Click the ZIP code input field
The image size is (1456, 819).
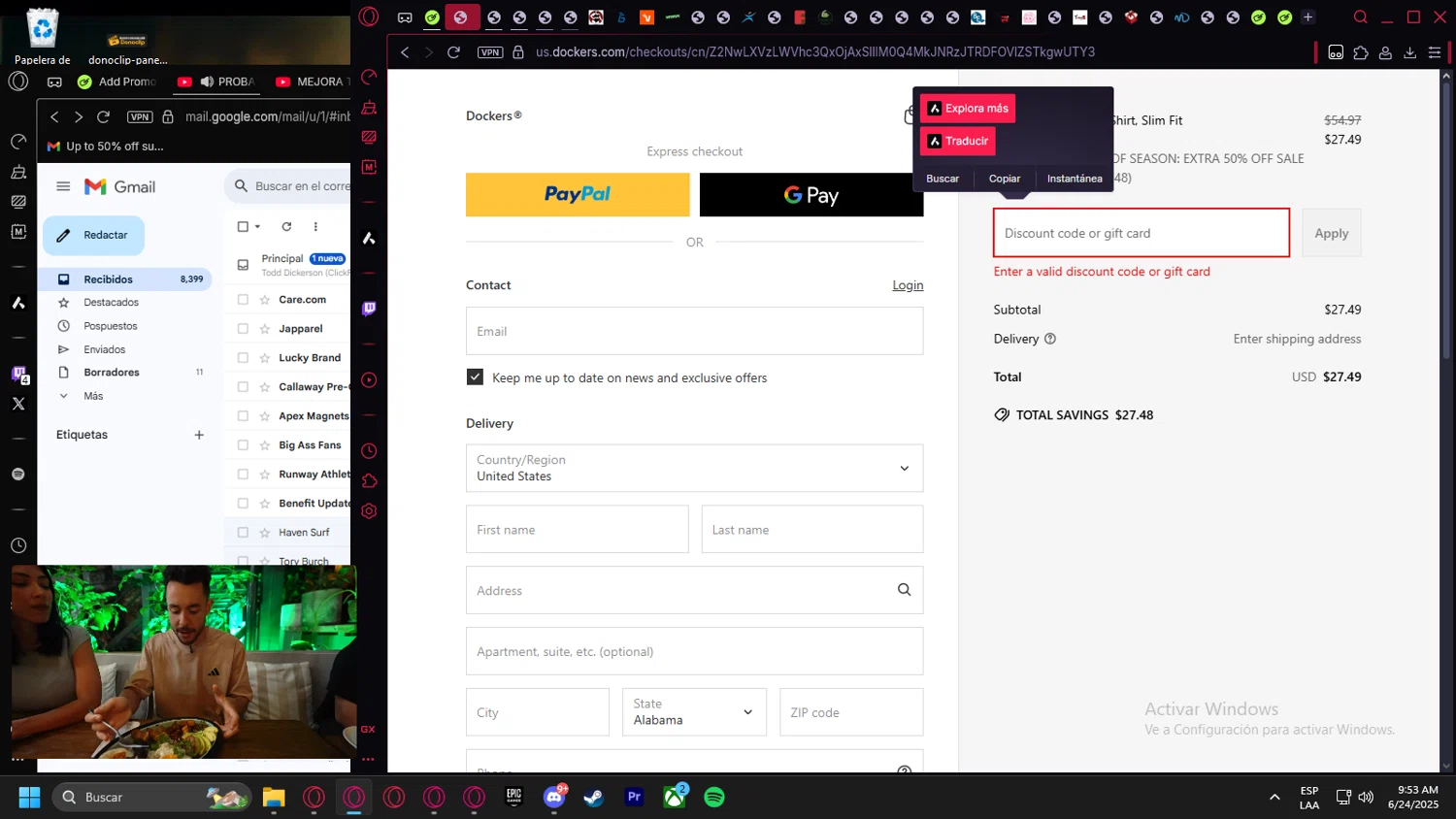point(851,712)
